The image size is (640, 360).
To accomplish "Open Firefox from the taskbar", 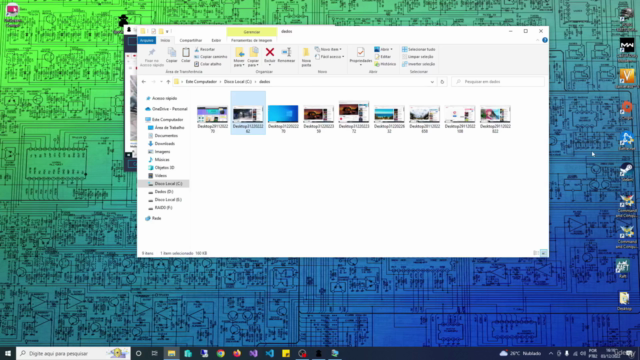I will (237, 353).
